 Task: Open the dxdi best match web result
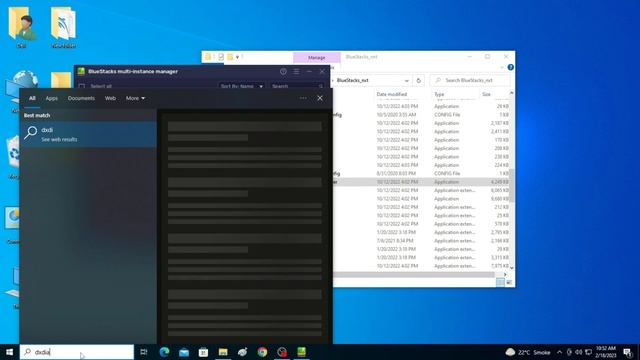point(88,134)
